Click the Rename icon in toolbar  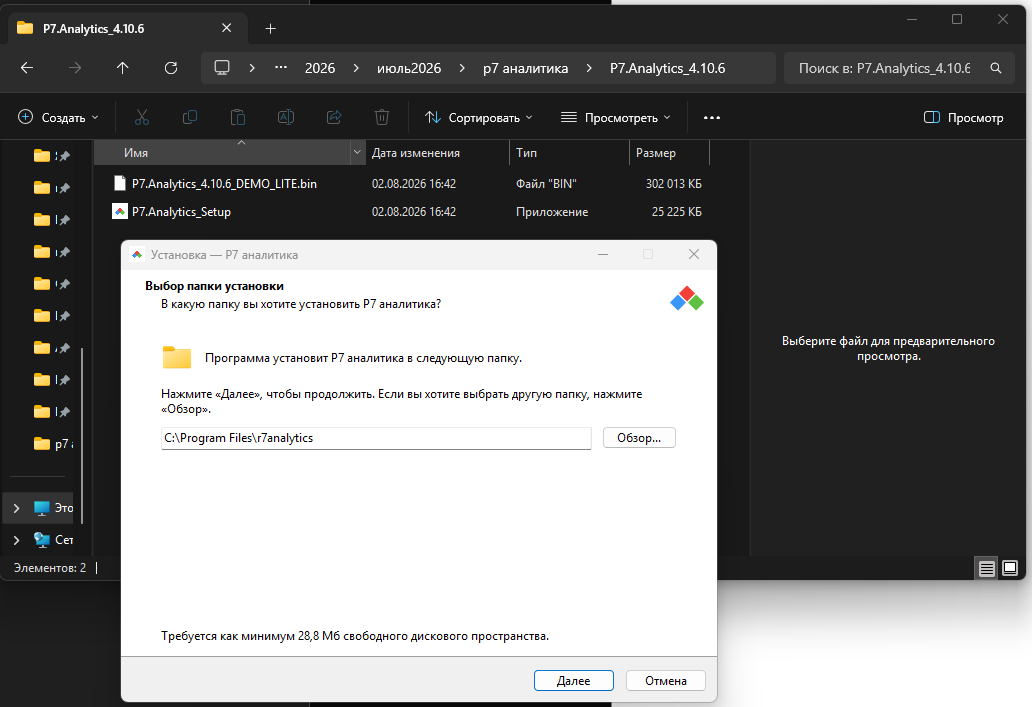tap(286, 117)
